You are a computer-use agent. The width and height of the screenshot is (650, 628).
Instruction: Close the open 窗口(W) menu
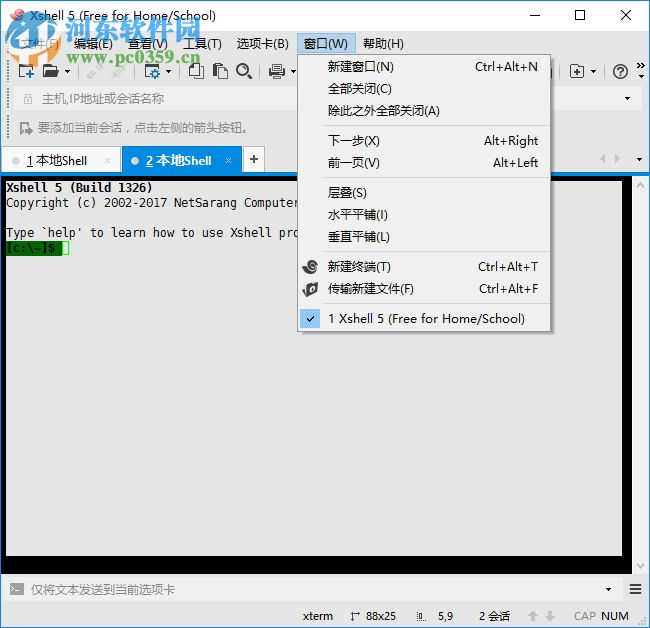pyautogui.click(x=326, y=44)
